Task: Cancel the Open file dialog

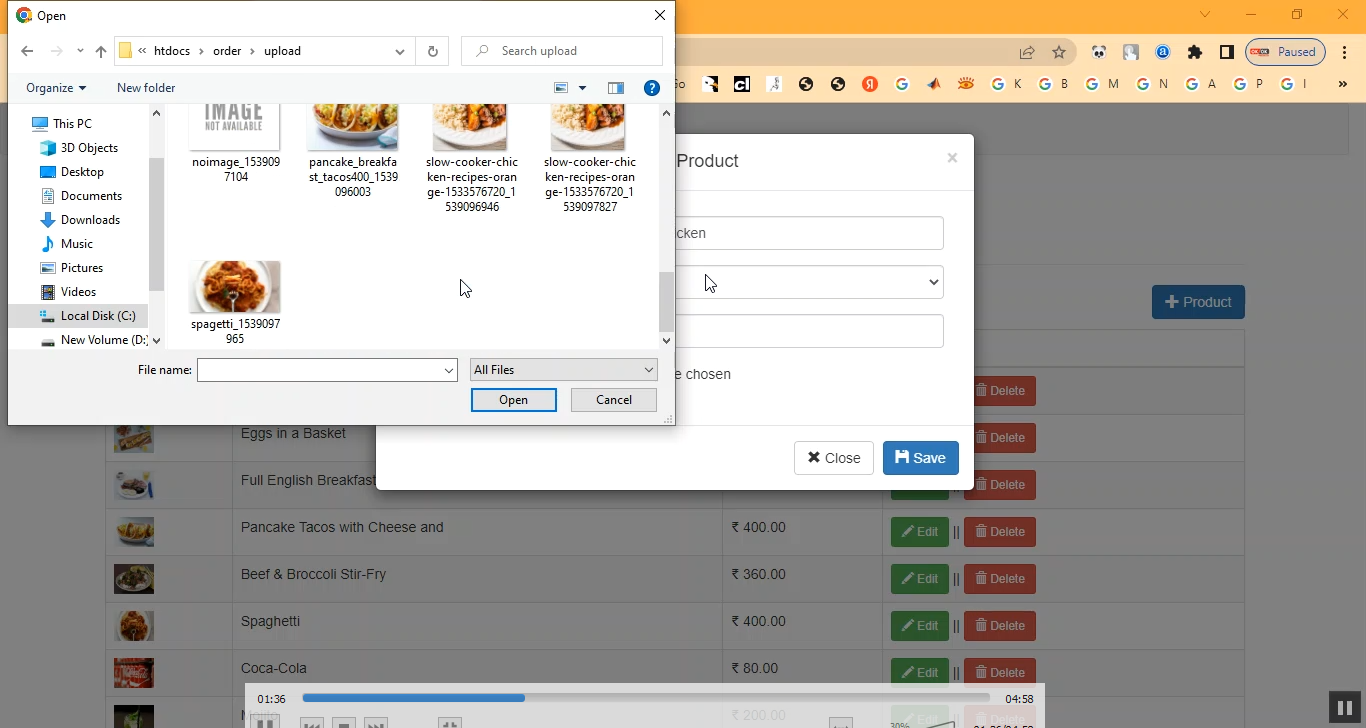Action: coord(614,400)
